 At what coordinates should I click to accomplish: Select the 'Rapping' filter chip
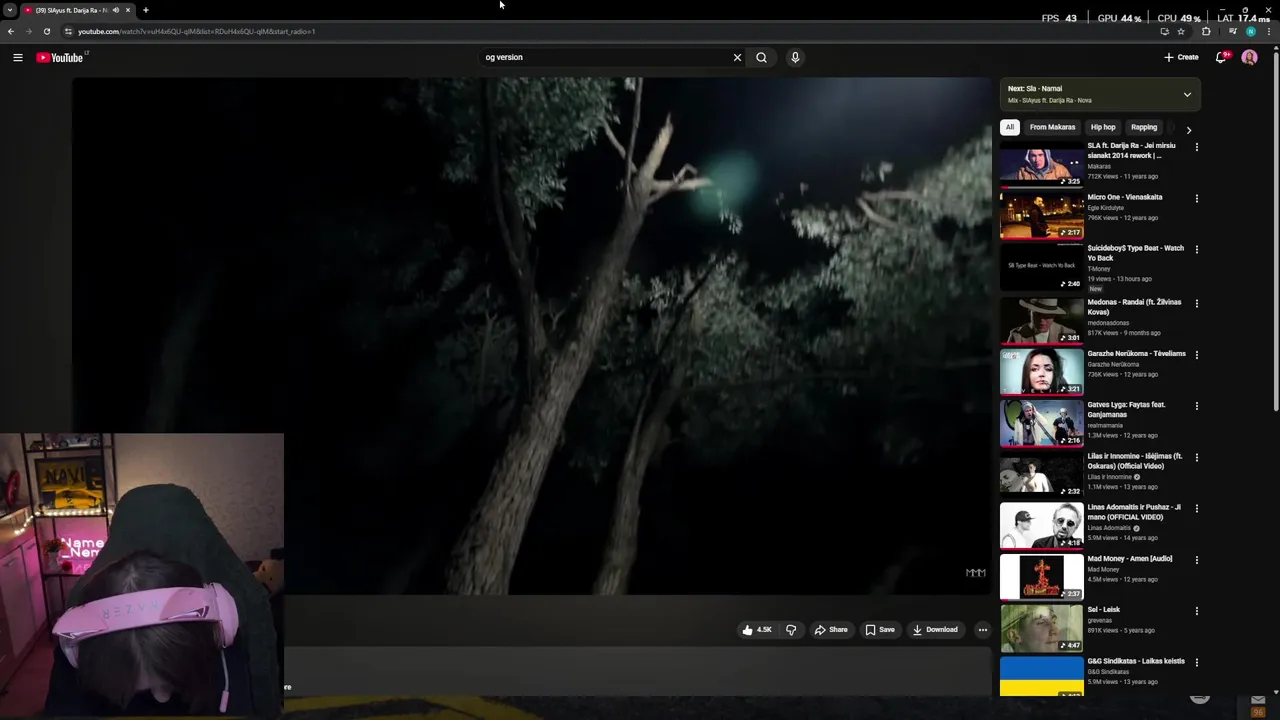click(1144, 127)
